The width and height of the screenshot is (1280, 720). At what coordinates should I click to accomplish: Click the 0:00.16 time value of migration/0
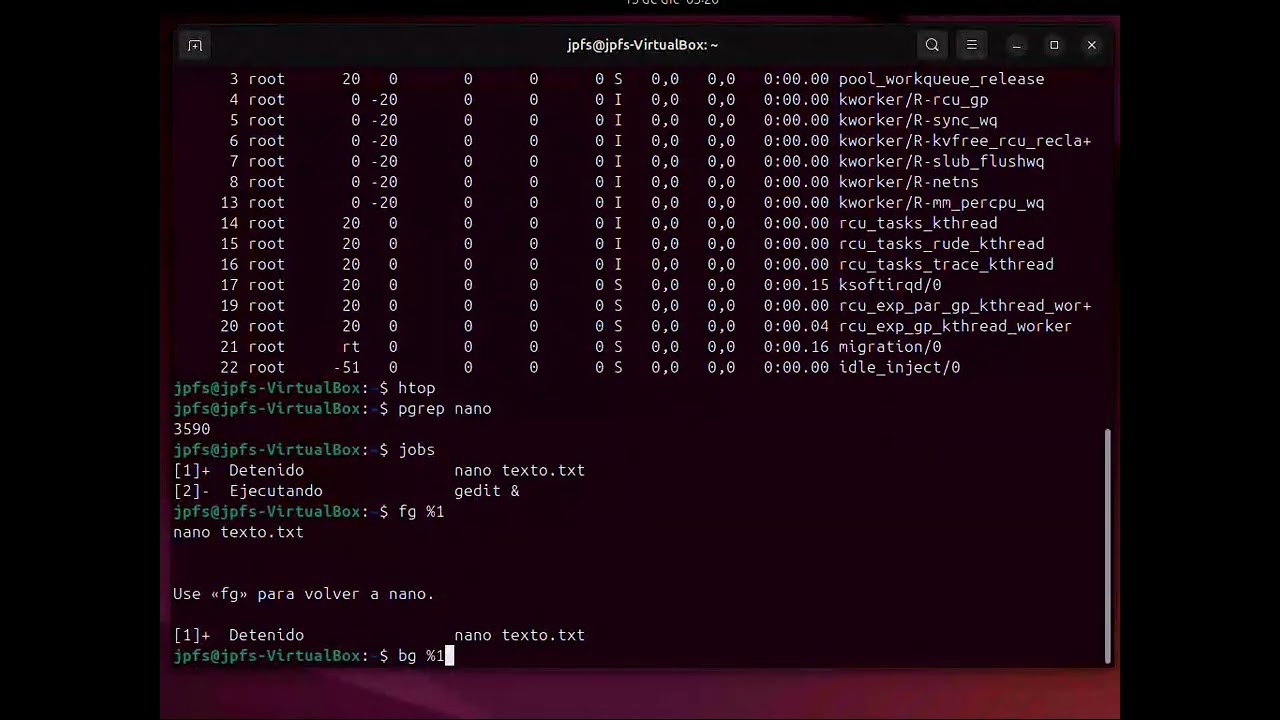point(796,347)
